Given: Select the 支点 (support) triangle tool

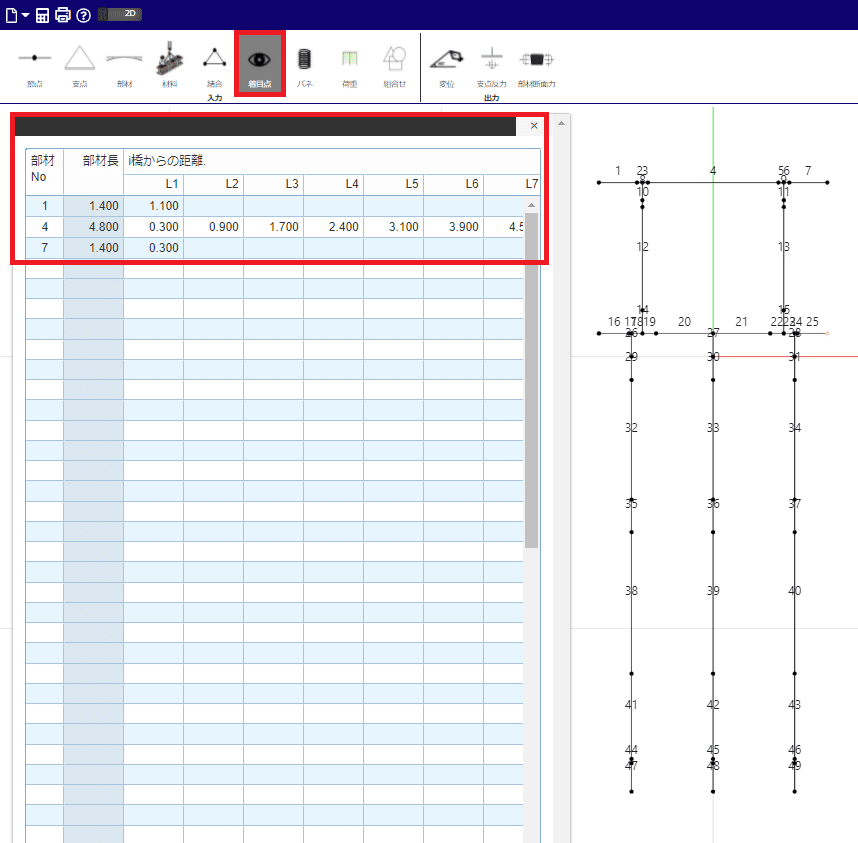Looking at the screenshot, I should click(80, 66).
